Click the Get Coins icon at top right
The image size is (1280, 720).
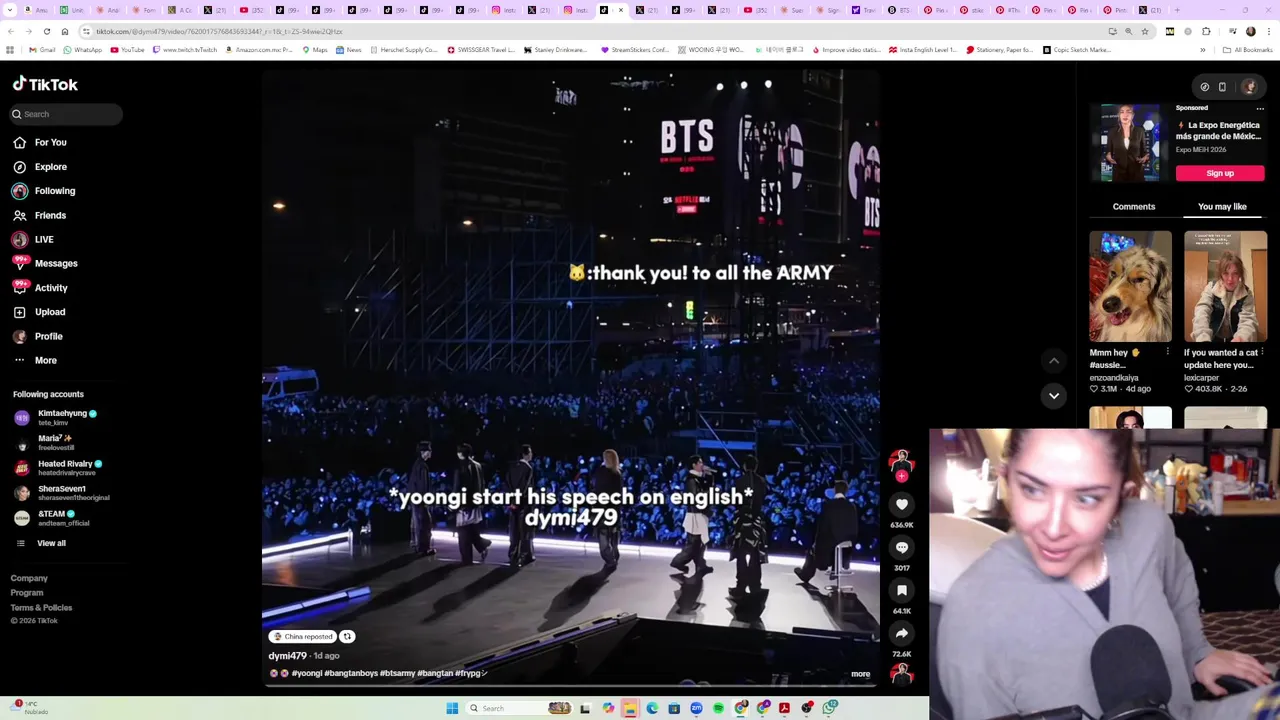[1204, 87]
